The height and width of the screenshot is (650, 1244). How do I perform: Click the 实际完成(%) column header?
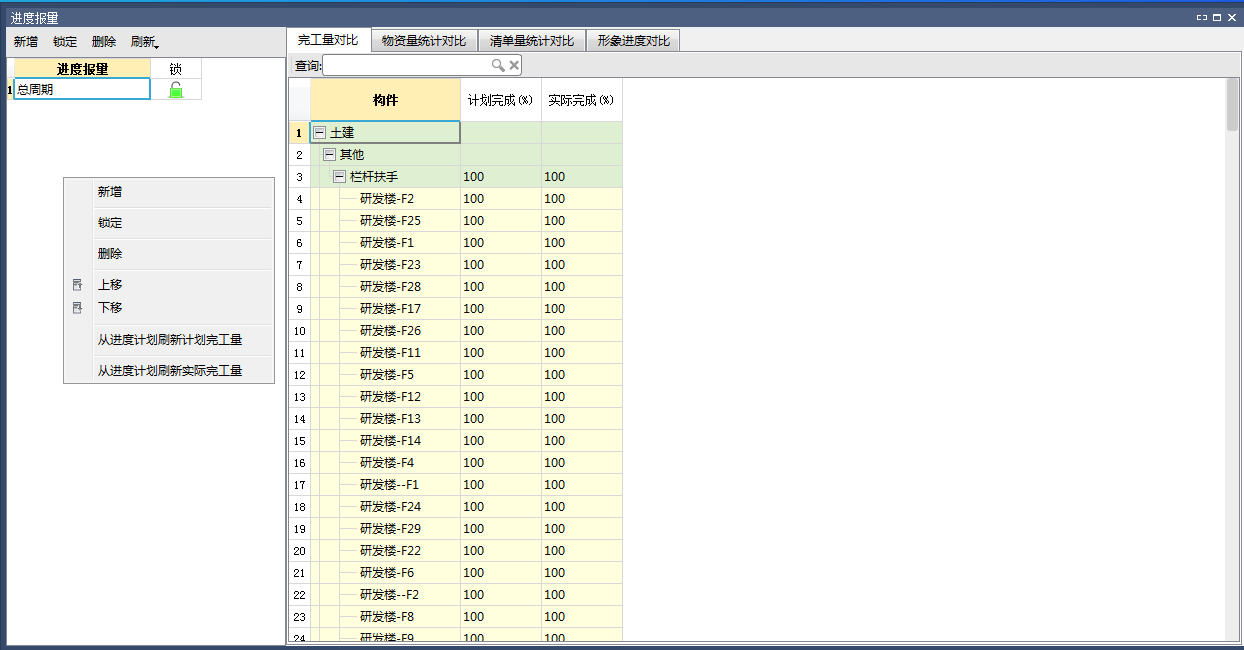582,100
